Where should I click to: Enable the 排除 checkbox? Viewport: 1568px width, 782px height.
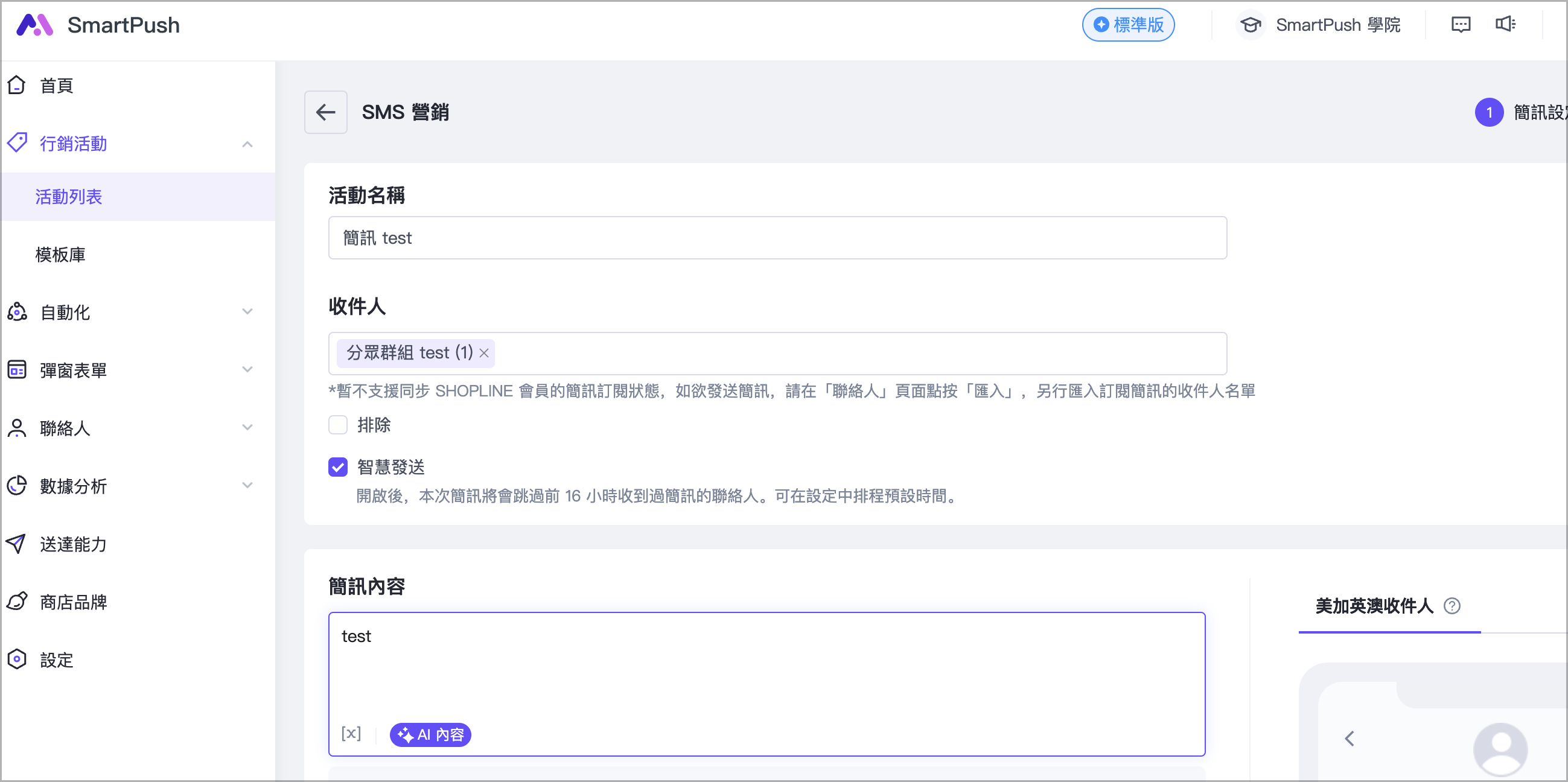pos(338,424)
